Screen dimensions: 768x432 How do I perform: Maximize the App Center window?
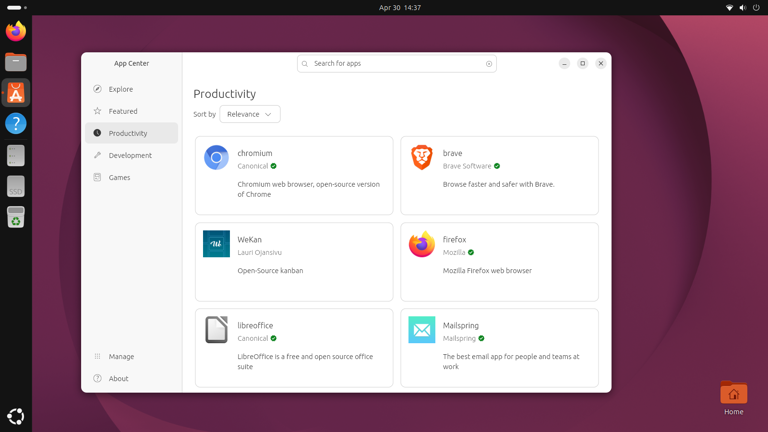(582, 64)
